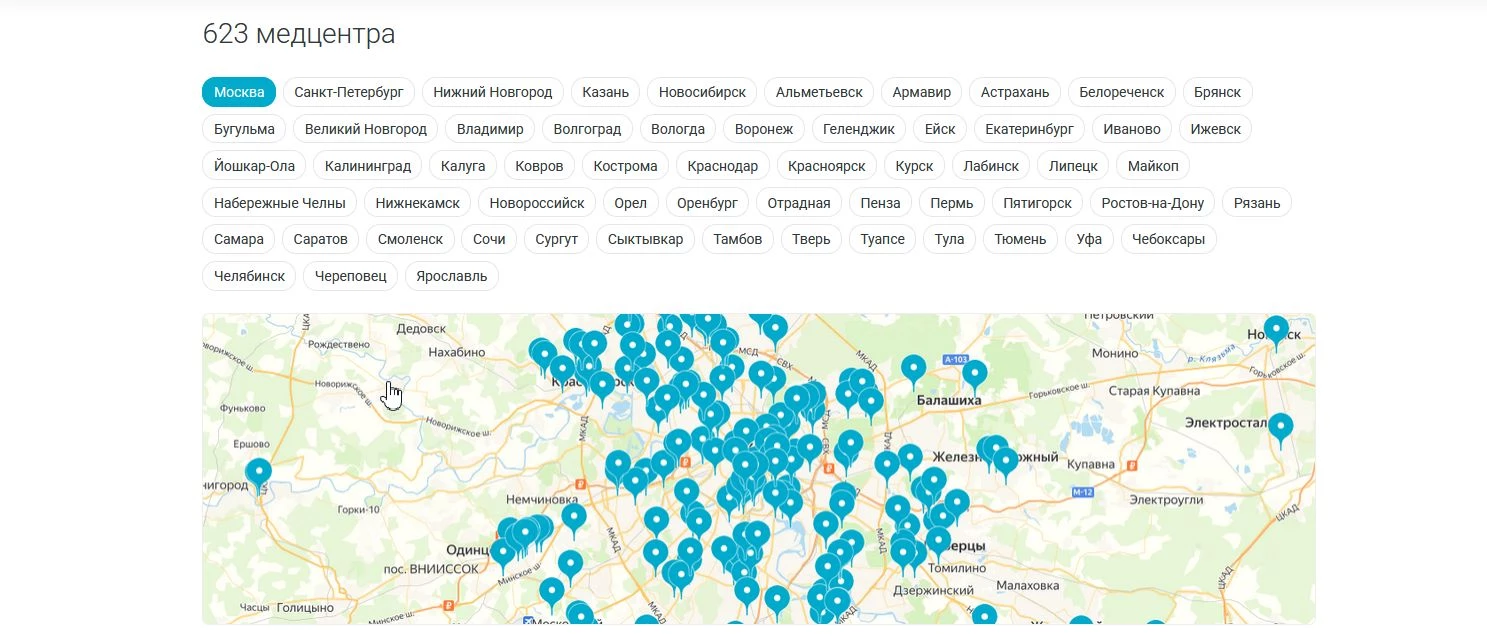Select Пятигорск city chip
The image size is (1487, 643).
(x=1038, y=203)
